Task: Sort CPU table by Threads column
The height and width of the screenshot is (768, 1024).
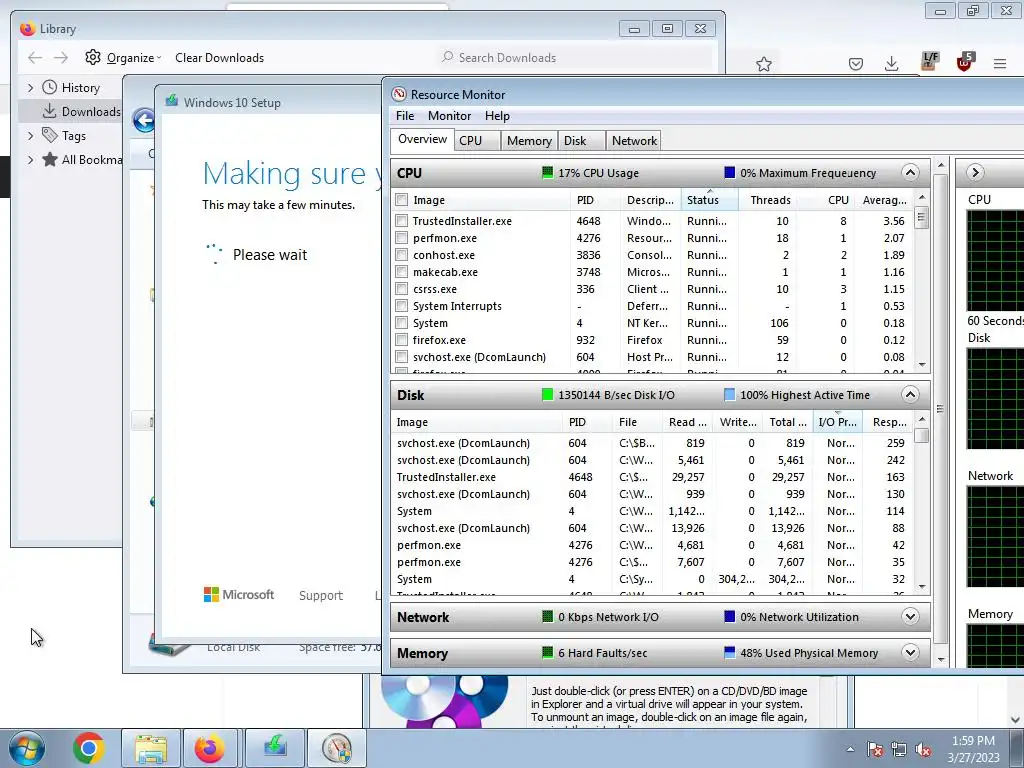Action: click(770, 200)
